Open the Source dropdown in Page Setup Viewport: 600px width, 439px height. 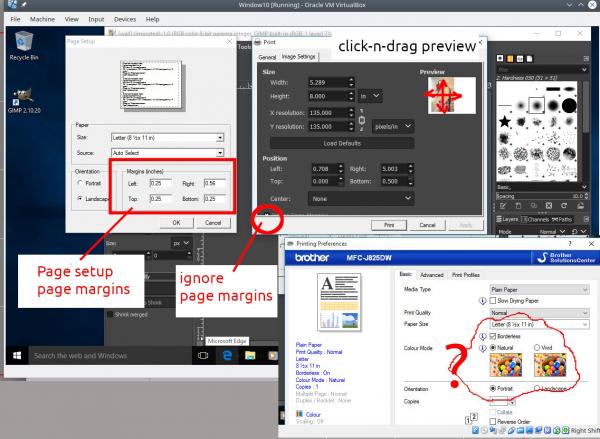167,153
